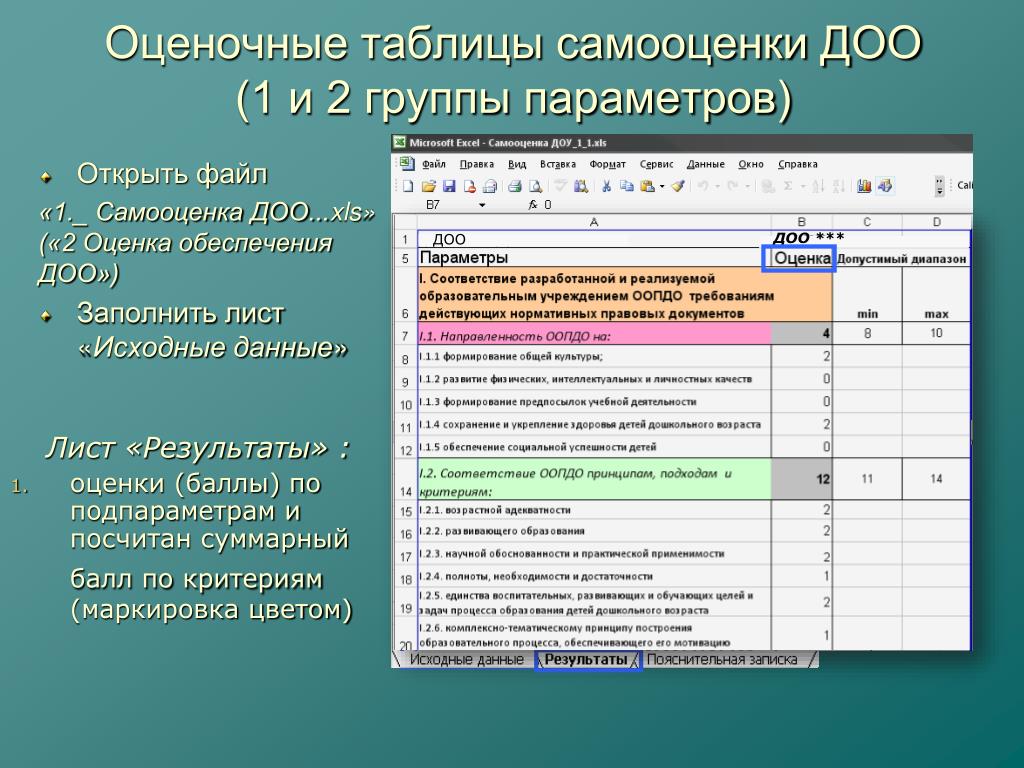Viewport: 1024px width, 768px height.
Task: Paste with the clipboard icon
Action: (x=647, y=186)
